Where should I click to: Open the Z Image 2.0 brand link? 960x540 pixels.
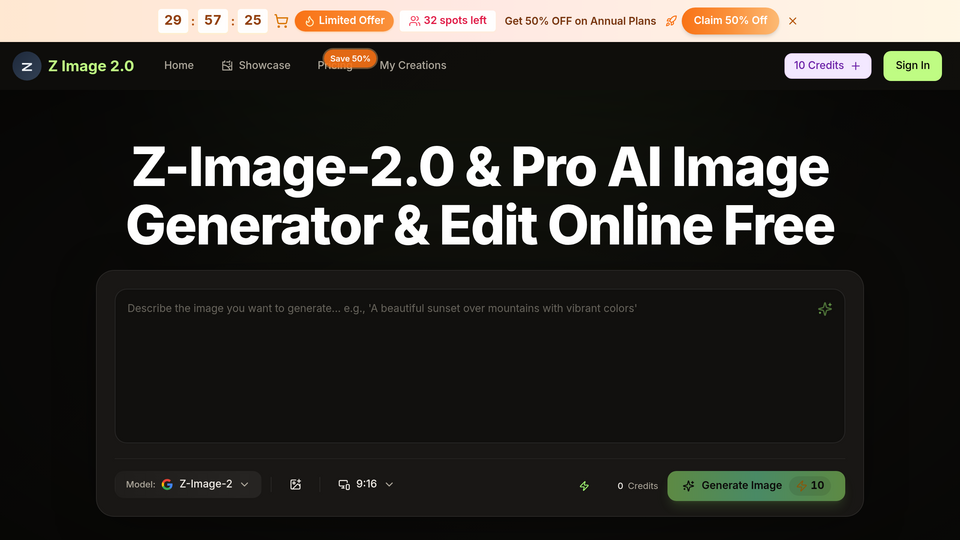tap(91, 66)
